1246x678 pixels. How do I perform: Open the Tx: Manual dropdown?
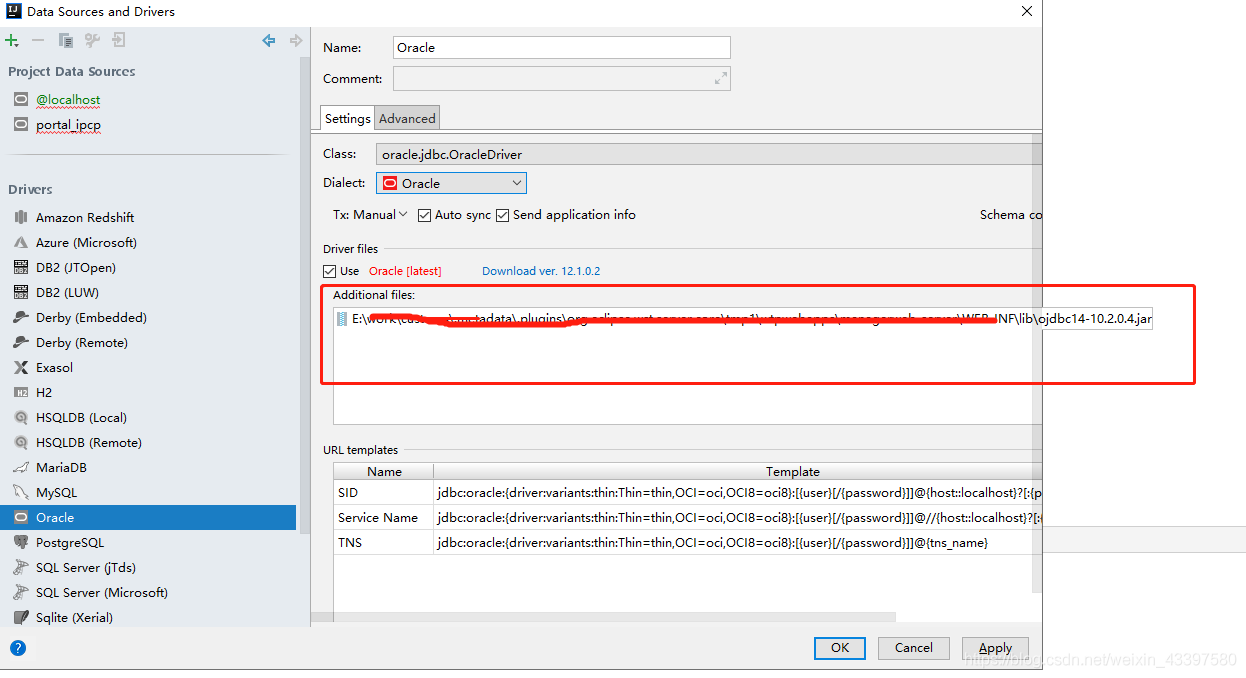point(370,215)
